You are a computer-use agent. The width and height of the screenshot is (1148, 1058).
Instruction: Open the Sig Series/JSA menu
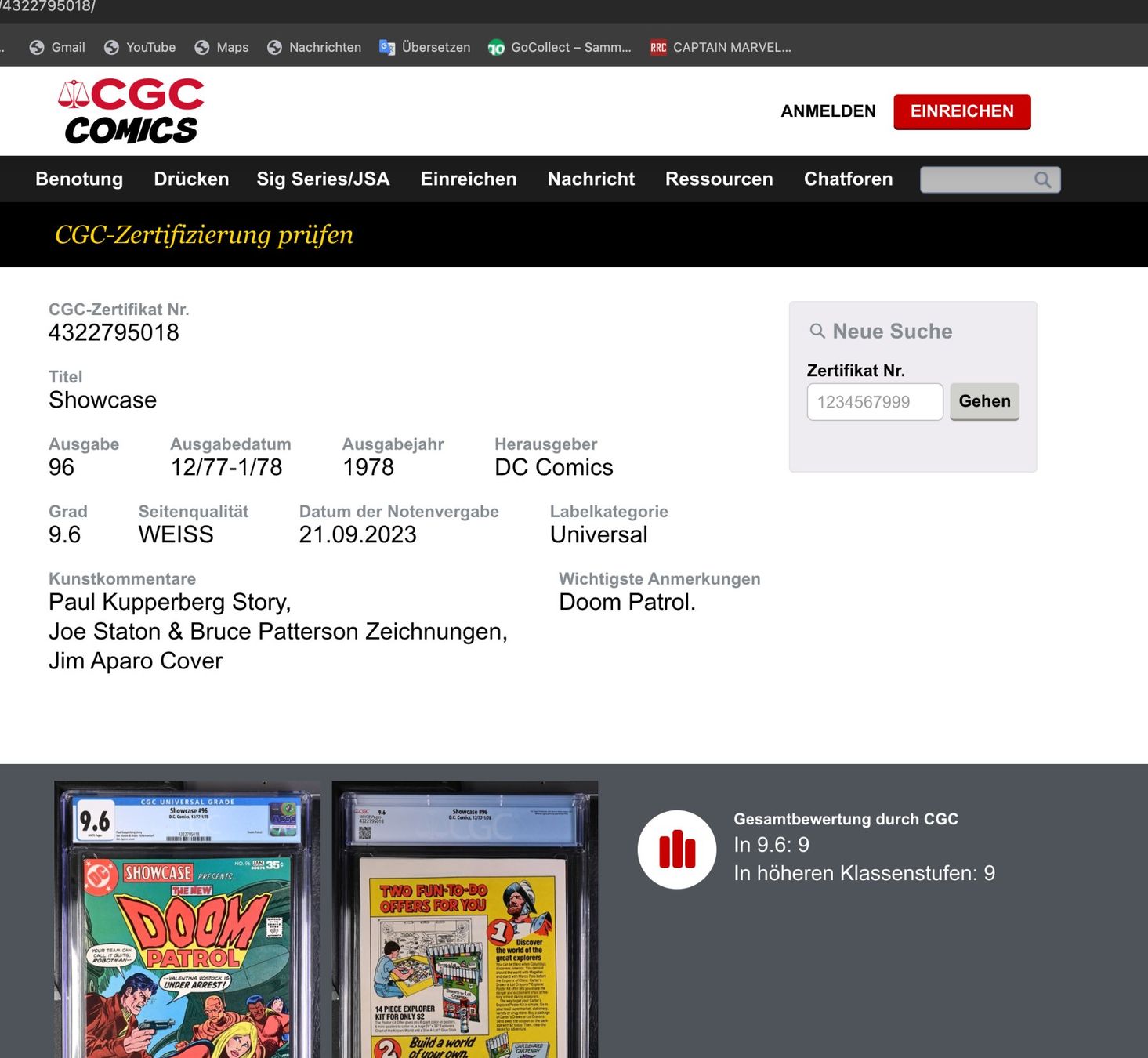323,179
